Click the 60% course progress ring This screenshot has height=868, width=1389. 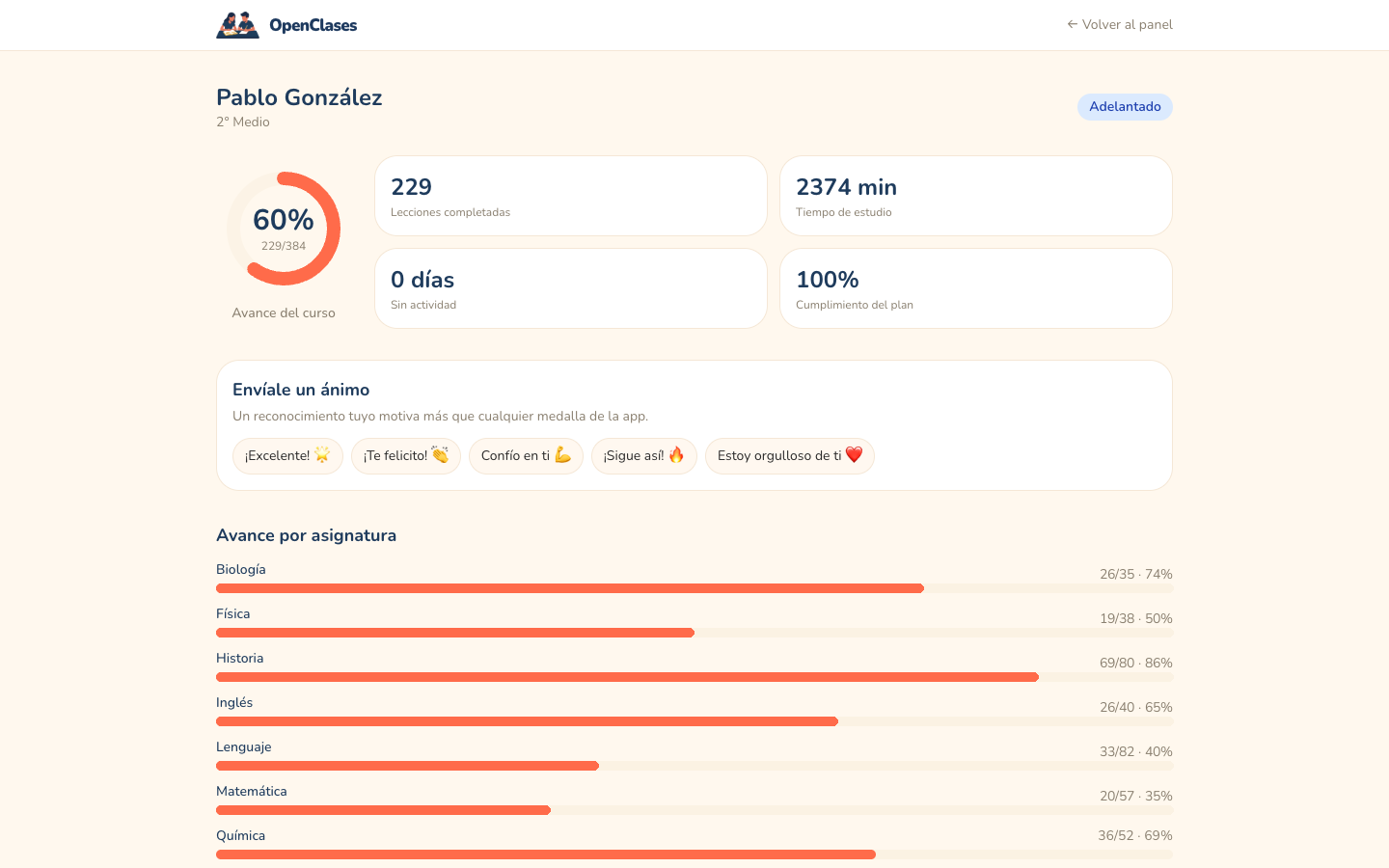click(x=284, y=229)
